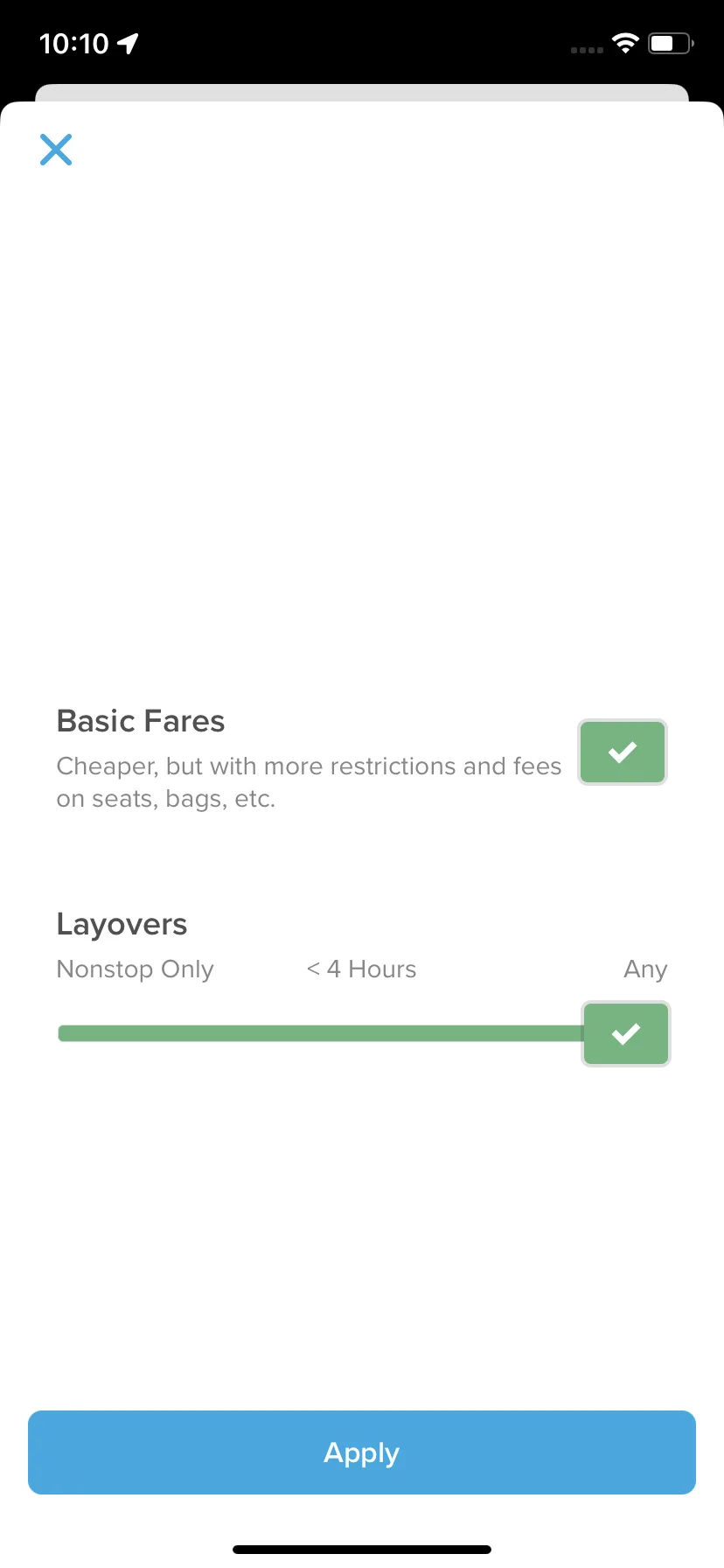This screenshot has height=1568, width=724.
Task: Tap the Wi-Fi icon in status bar
Action: point(625,43)
